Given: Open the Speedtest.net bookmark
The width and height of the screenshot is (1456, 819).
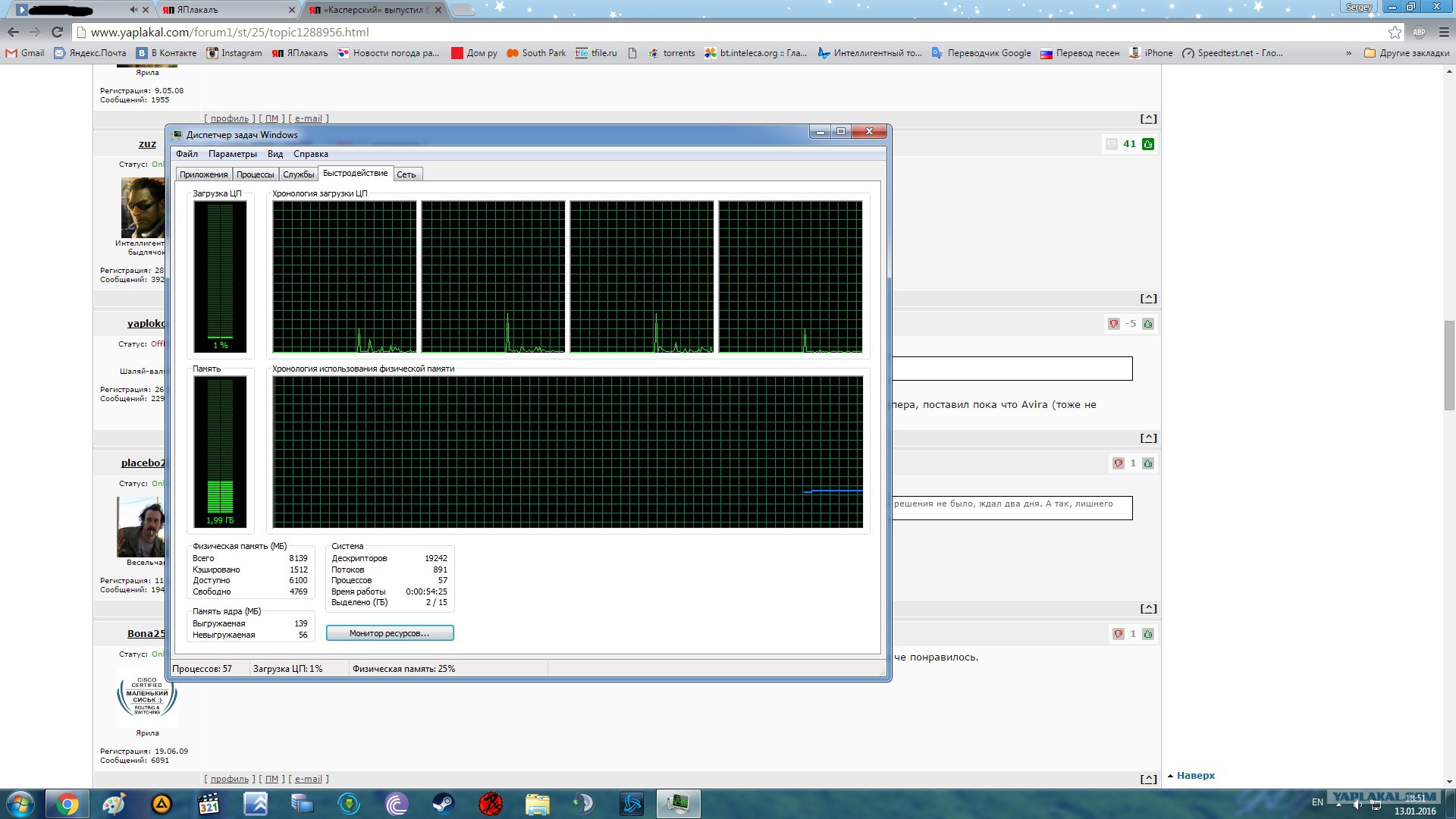Looking at the screenshot, I should (1232, 53).
